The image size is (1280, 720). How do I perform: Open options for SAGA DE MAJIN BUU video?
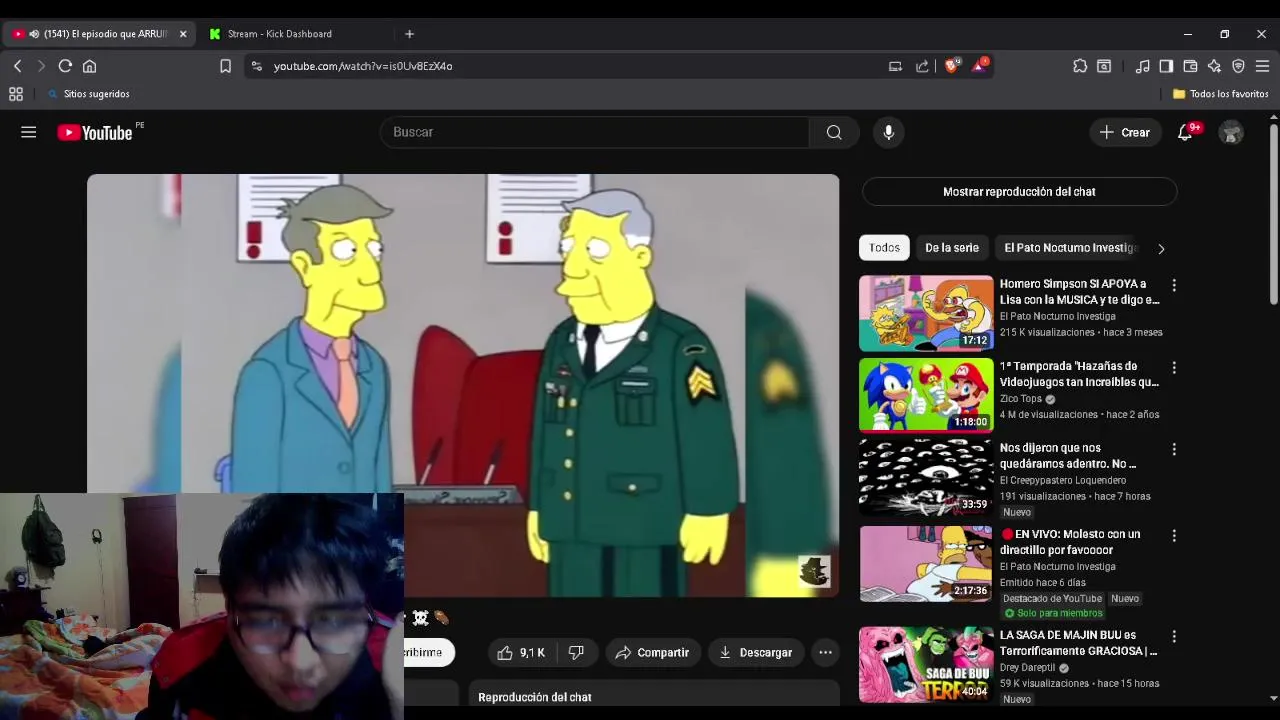tap(1174, 637)
